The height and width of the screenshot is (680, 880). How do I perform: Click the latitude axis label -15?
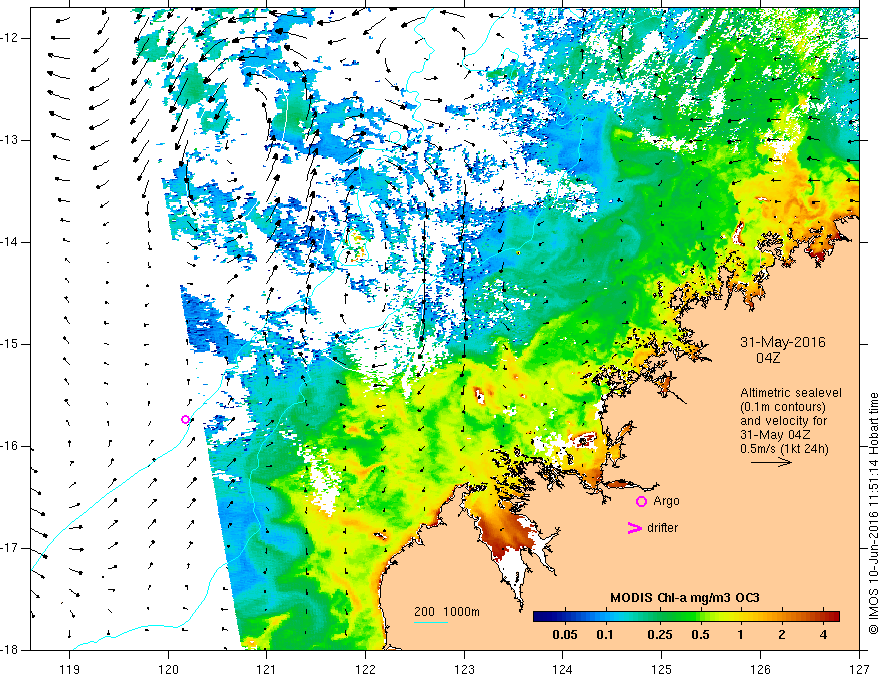click(11, 344)
